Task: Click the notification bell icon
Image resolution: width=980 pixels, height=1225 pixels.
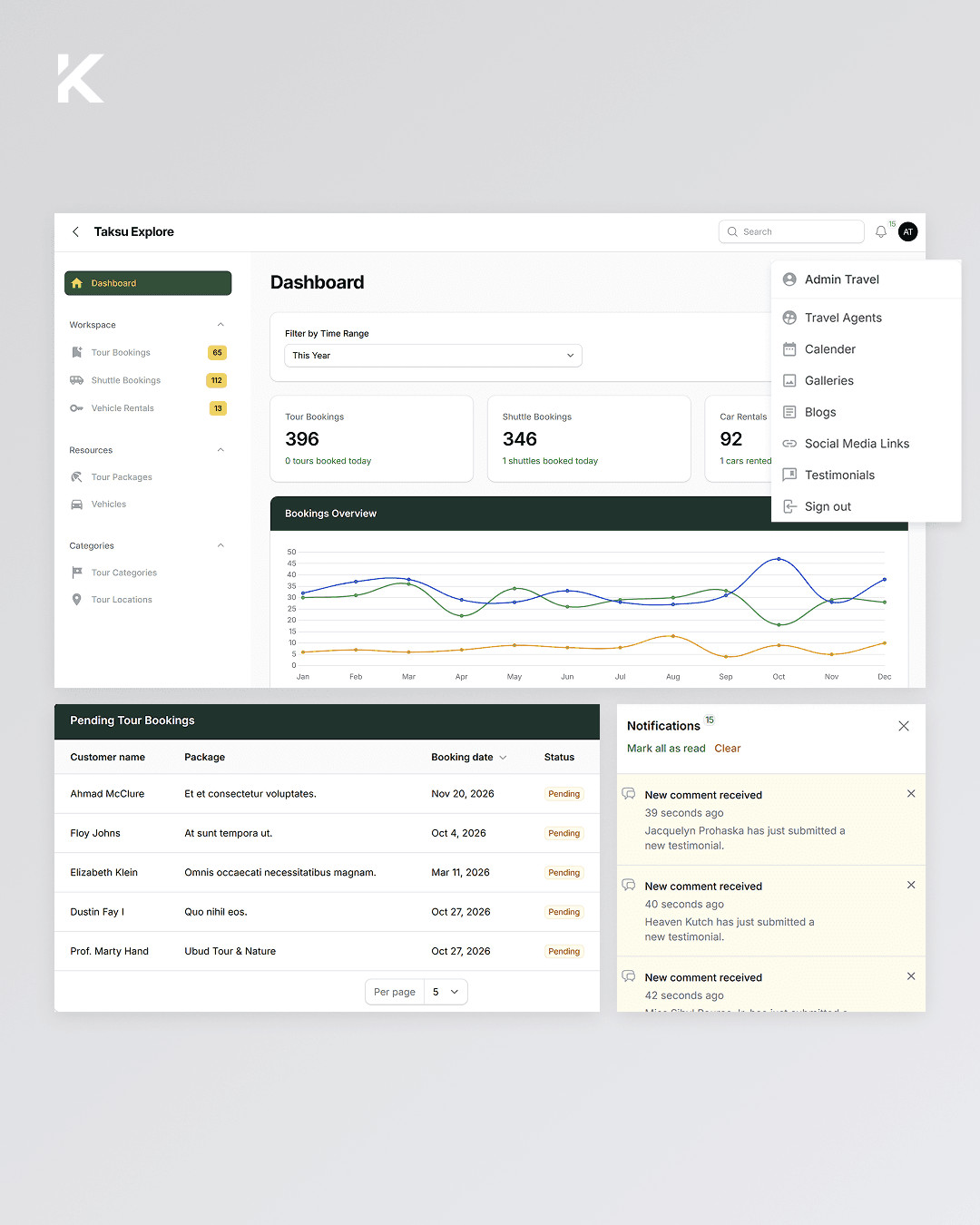Action: tap(881, 232)
